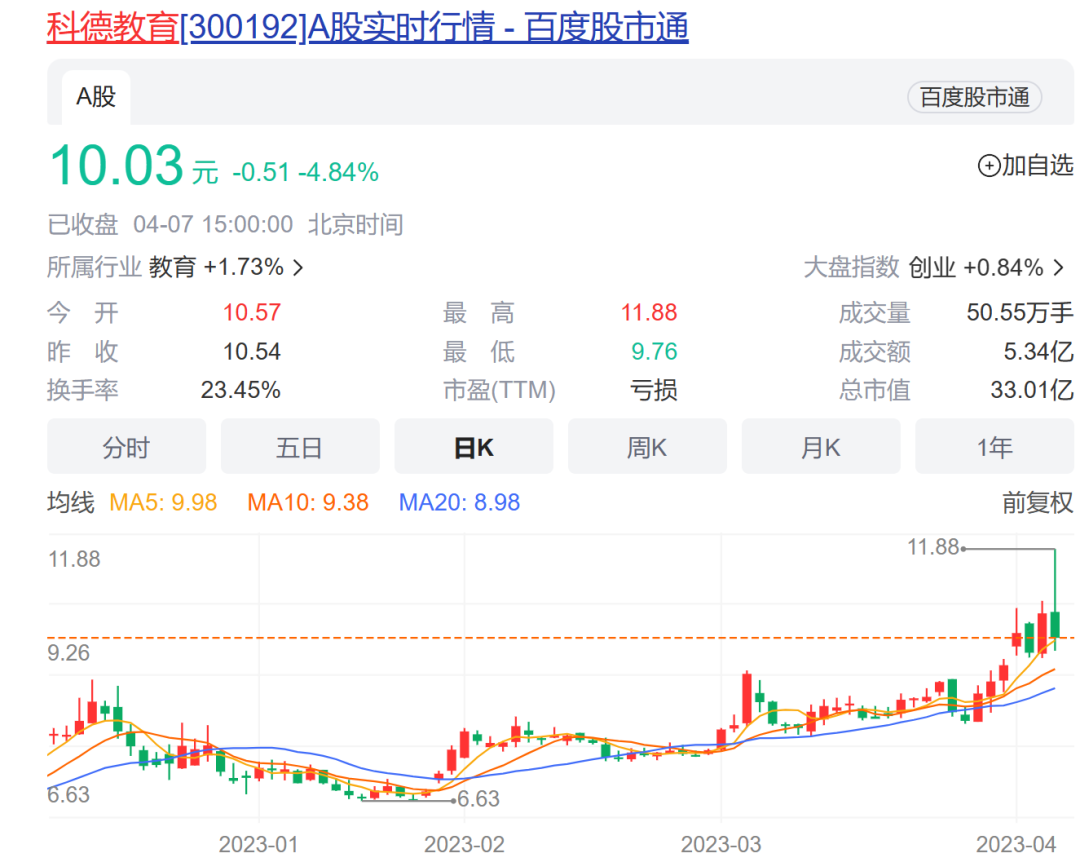1080x862 pixels.
Task: Click the 2023-04 date axis label
Action: coord(1016,845)
